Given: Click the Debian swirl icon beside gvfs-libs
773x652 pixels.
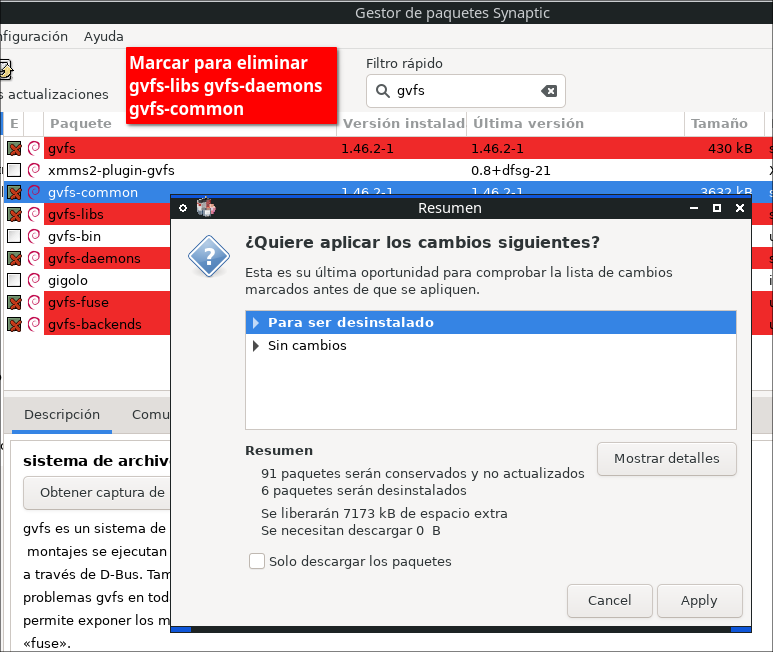Looking at the screenshot, I should pyautogui.click(x=34, y=214).
